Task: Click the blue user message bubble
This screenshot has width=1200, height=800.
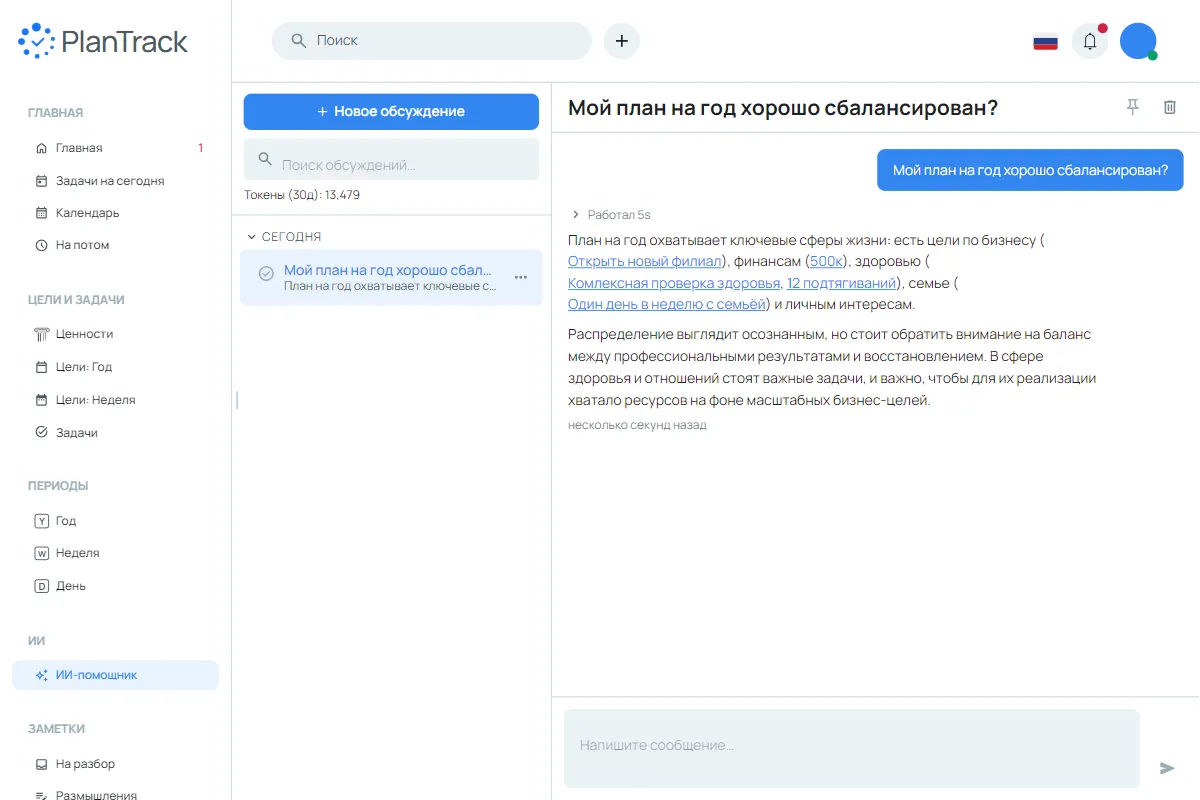Action: pos(1030,170)
